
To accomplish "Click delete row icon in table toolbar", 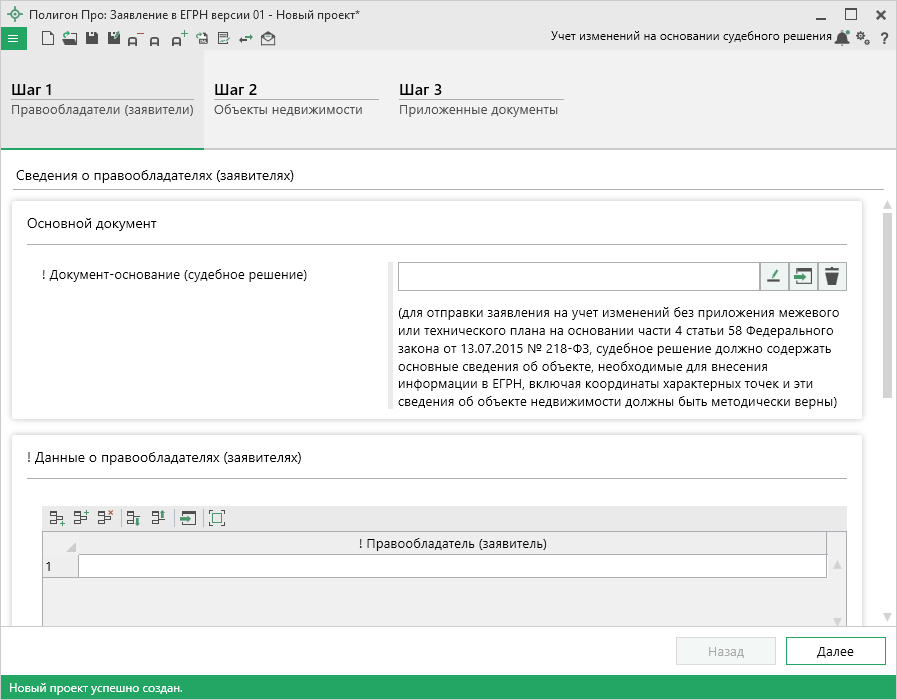I will 104,517.
